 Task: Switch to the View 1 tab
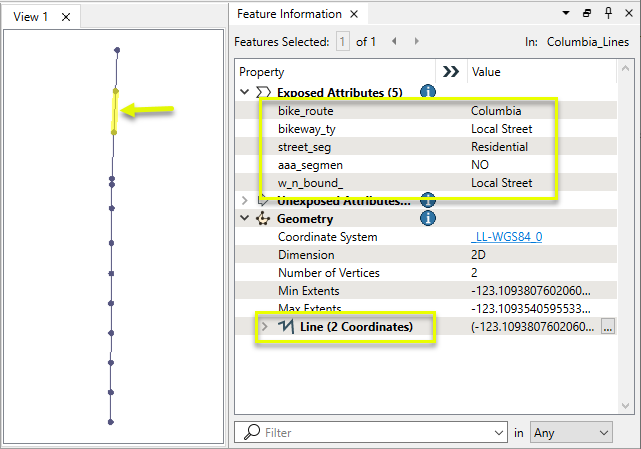(31, 16)
